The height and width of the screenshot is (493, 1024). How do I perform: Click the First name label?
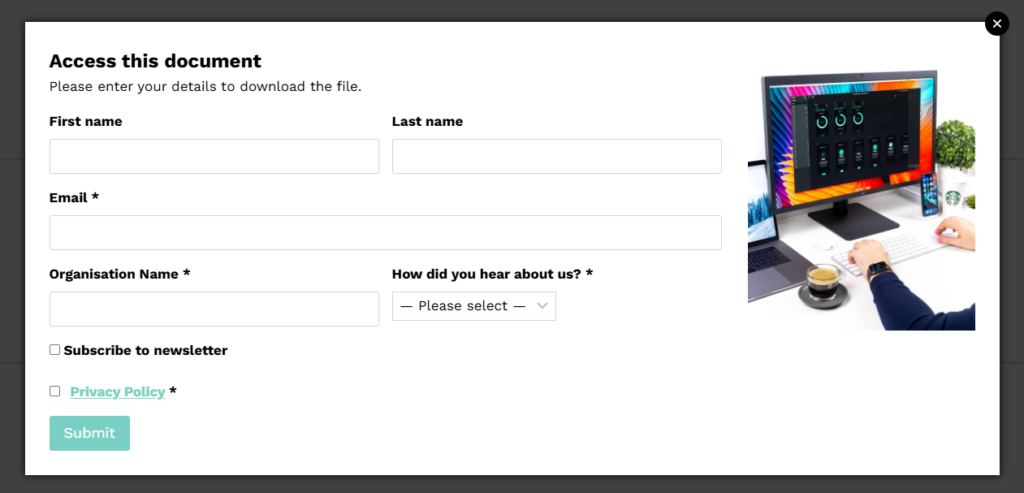[x=86, y=121]
